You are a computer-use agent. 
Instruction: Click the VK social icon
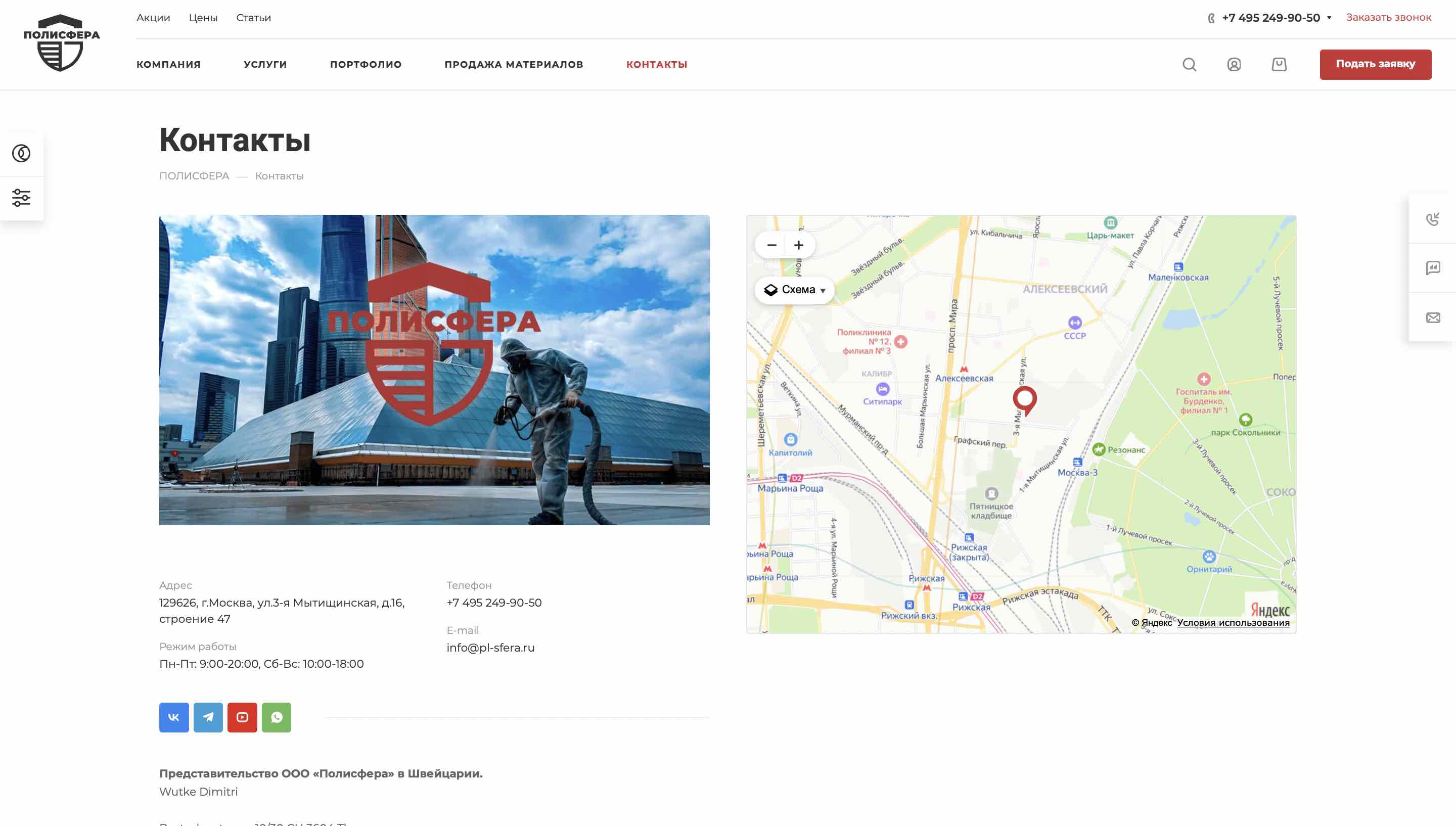[x=173, y=717]
